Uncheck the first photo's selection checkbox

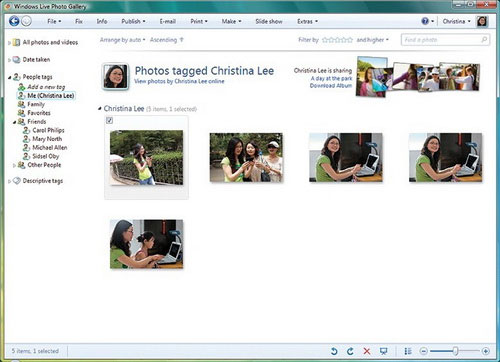(x=109, y=120)
